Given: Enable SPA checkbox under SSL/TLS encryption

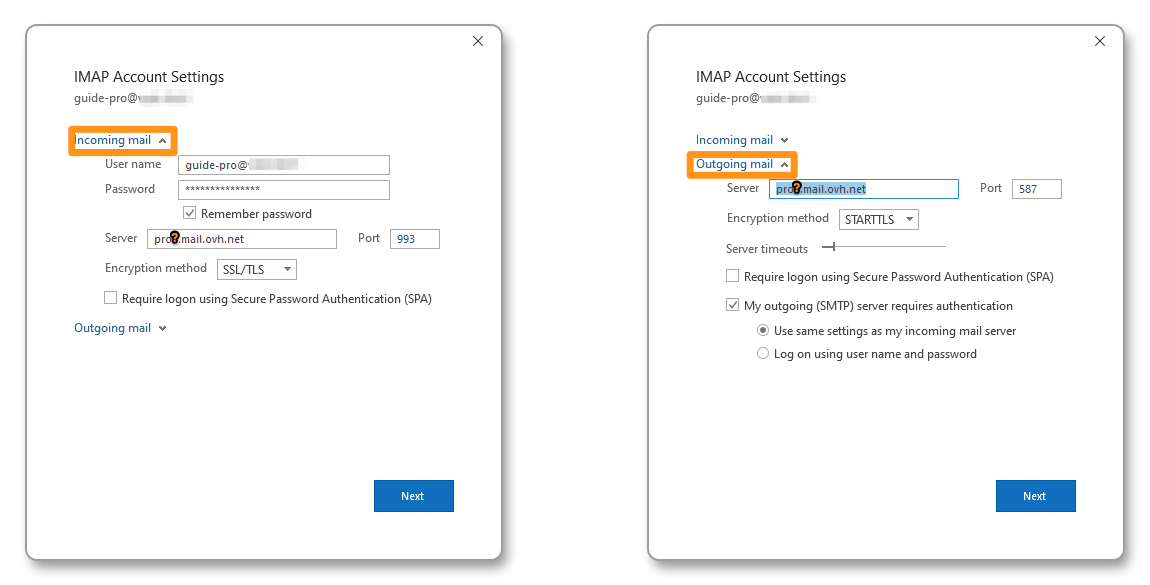Looking at the screenshot, I should (x=111, y=298).
